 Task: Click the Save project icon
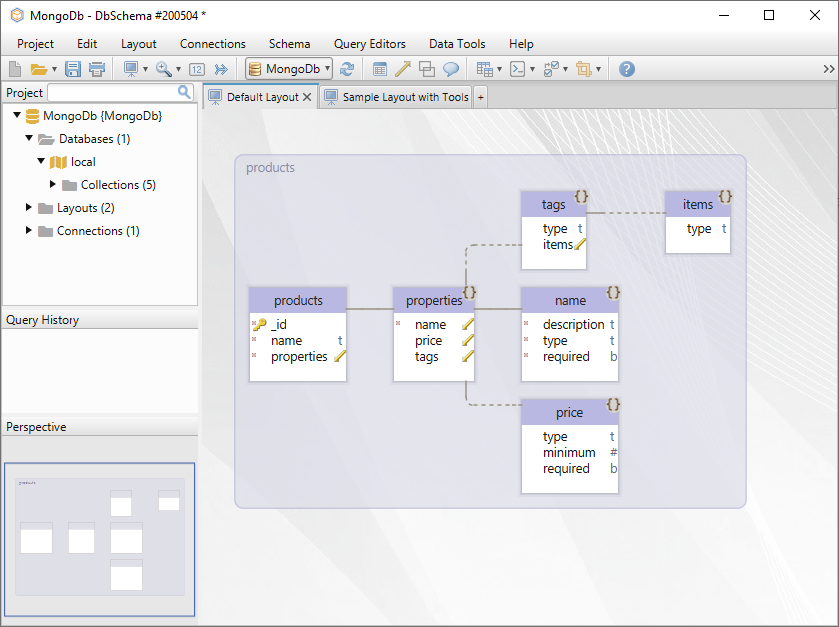click(x=72, y=68)
